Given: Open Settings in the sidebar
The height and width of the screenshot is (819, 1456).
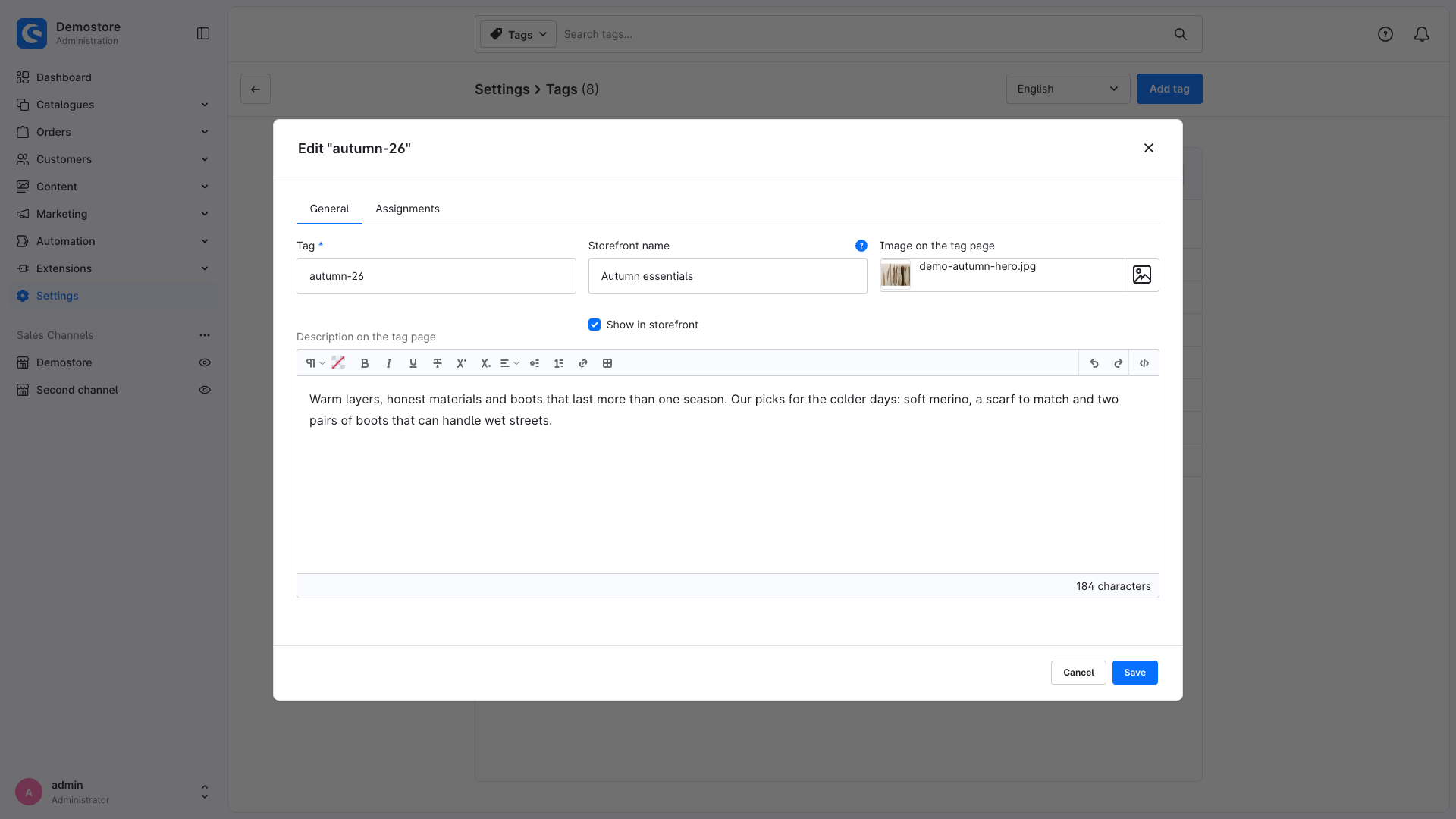Looking at the screenshot, I should 112,296.
